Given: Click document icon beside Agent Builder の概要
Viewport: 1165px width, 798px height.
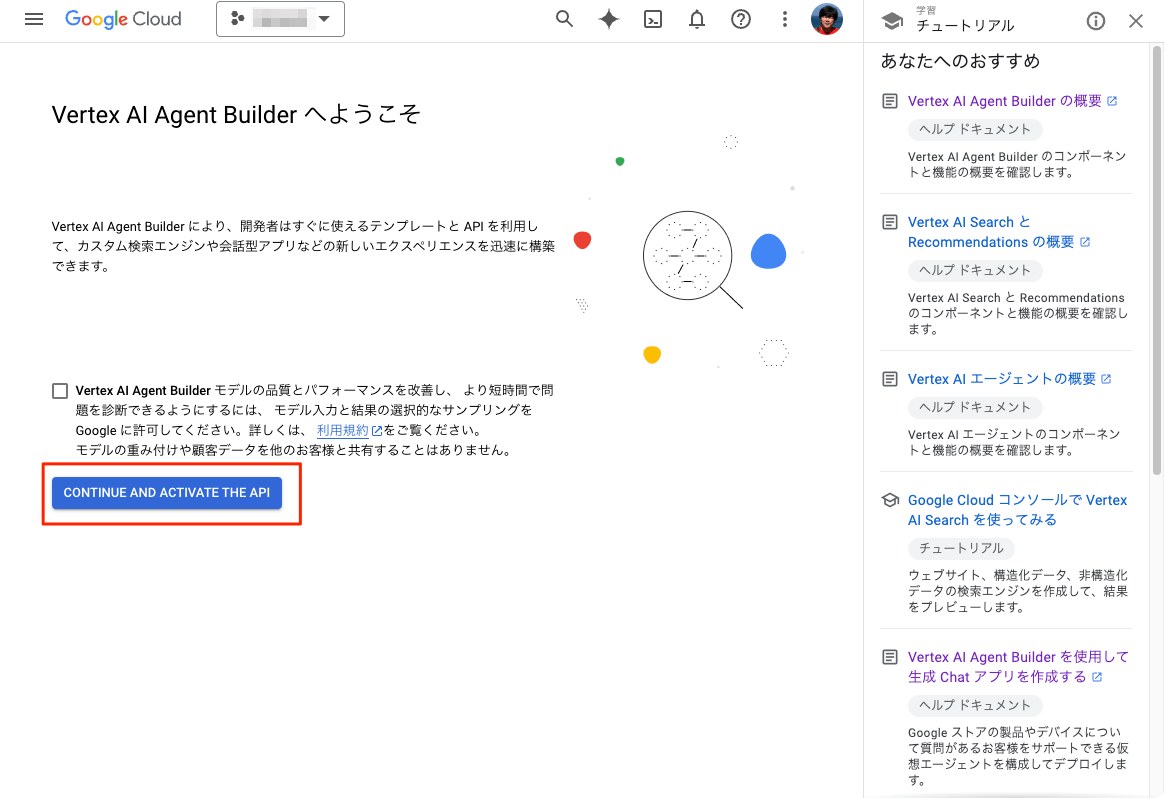Looking at the screenshot, I should (x=889, y=101).
